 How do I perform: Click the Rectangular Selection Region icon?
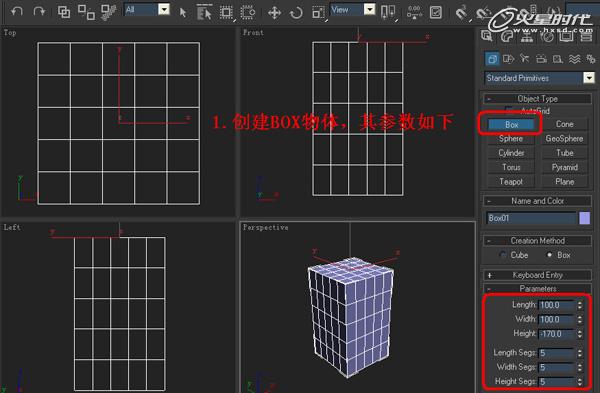[x=226, y=12]
